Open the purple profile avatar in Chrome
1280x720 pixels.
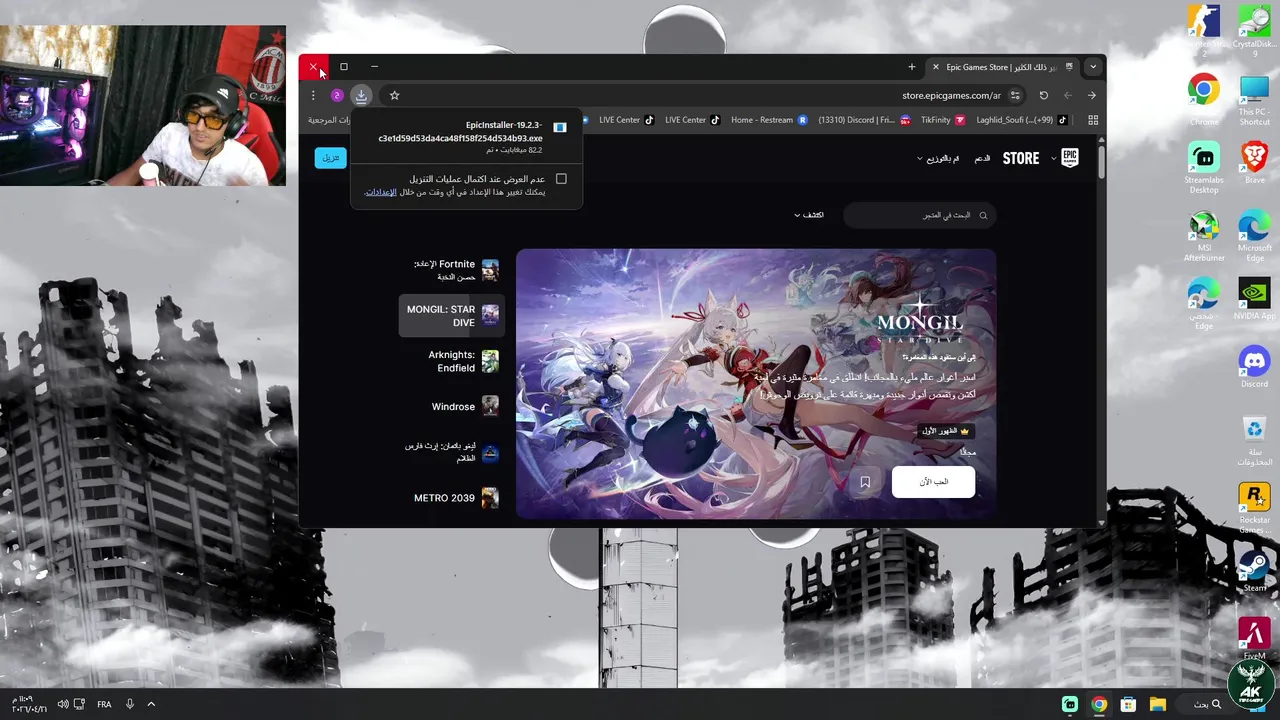[337, 95]
